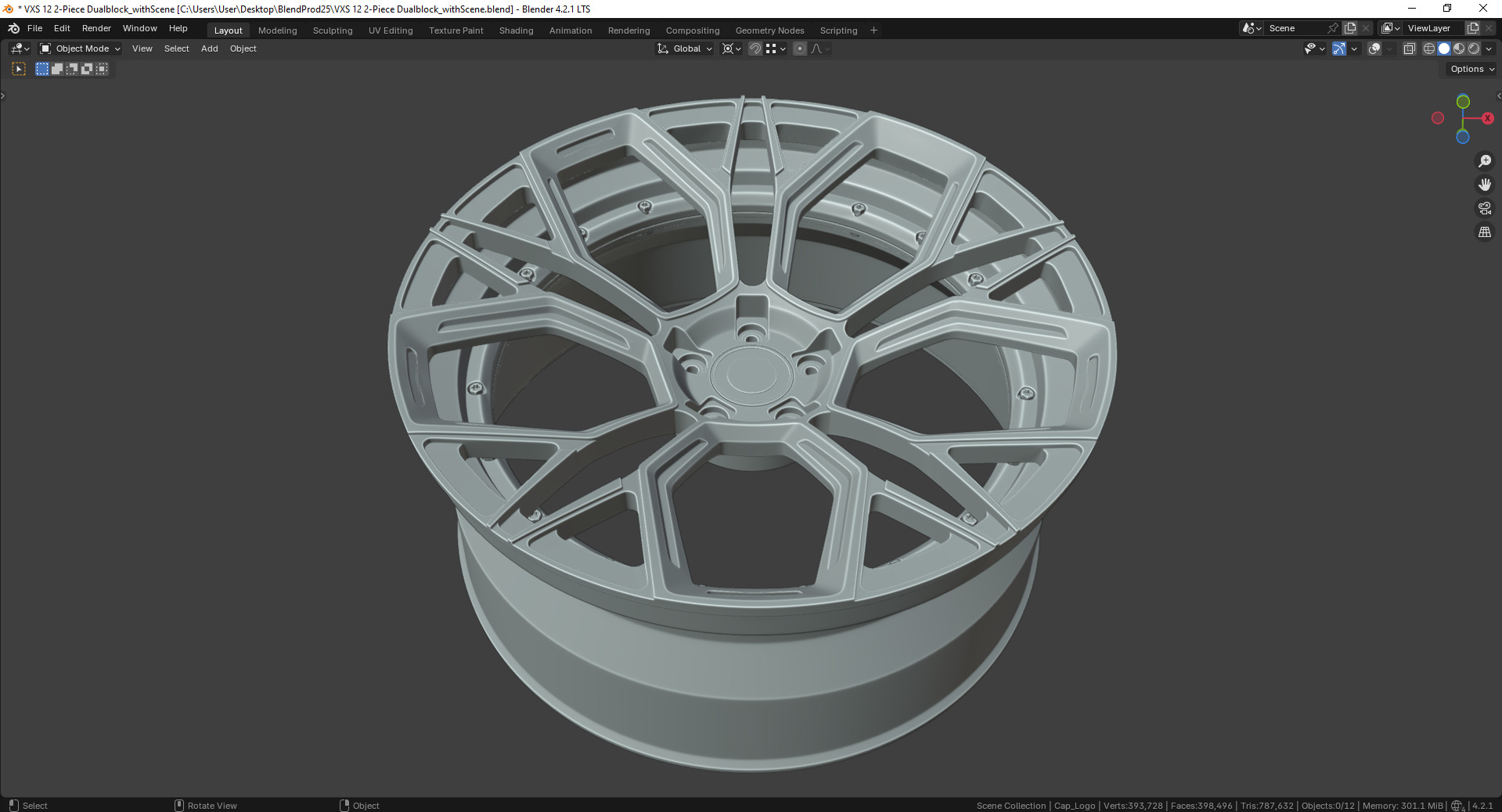Open the Help menu
Viewport: 1502px width, 812px height.
pyautogui.click(x=178, y=28)
